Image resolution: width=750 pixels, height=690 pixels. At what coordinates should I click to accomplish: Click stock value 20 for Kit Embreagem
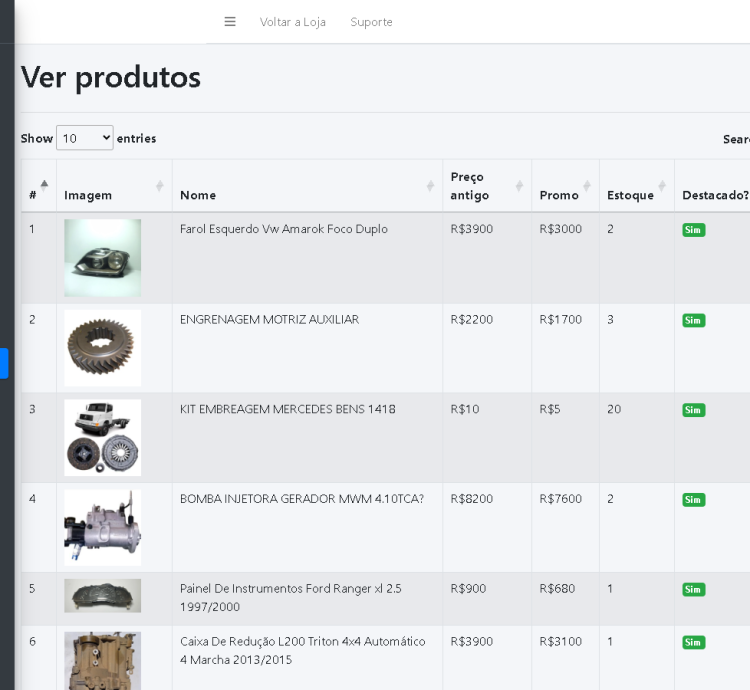click(614, 409)
